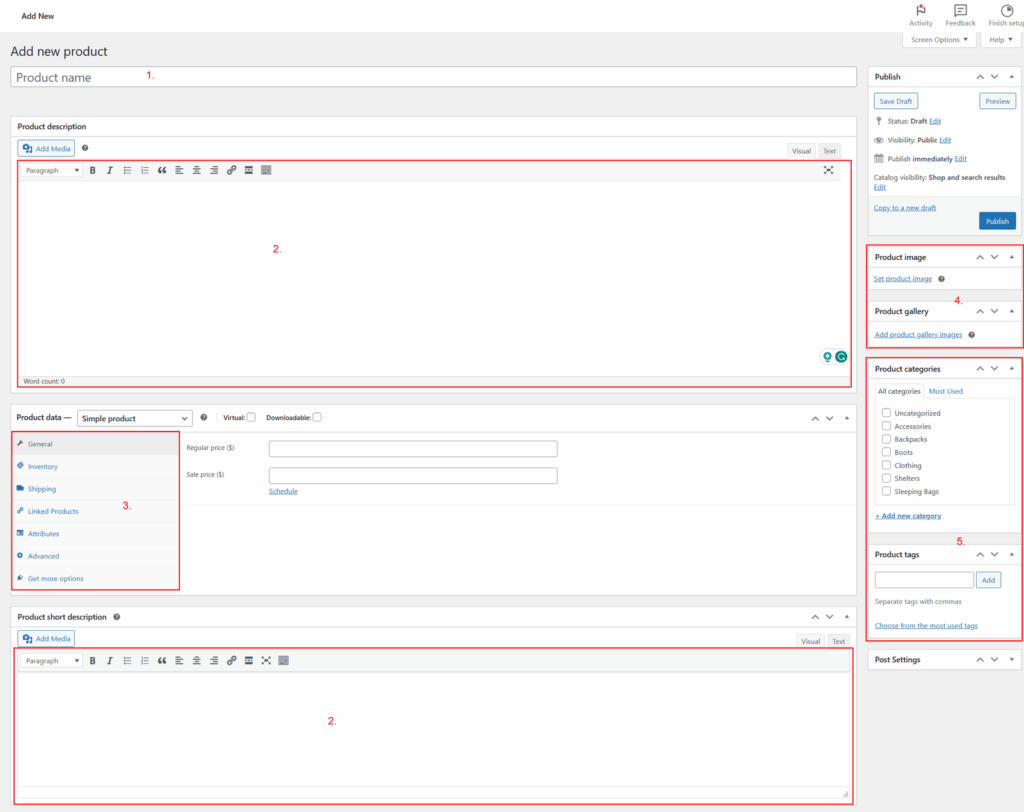Toggle bold in Product description toolbar
1024x812 pixels.
[93, 171]
